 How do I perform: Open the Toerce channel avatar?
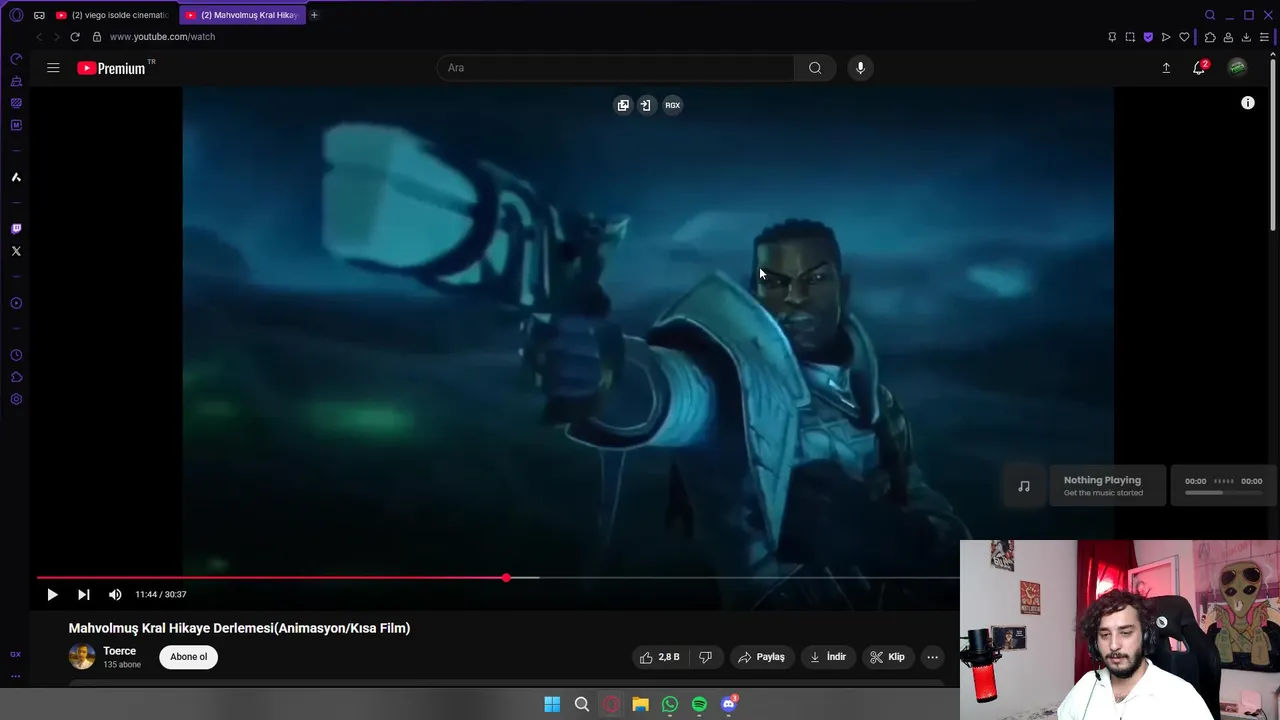(82, 657)
